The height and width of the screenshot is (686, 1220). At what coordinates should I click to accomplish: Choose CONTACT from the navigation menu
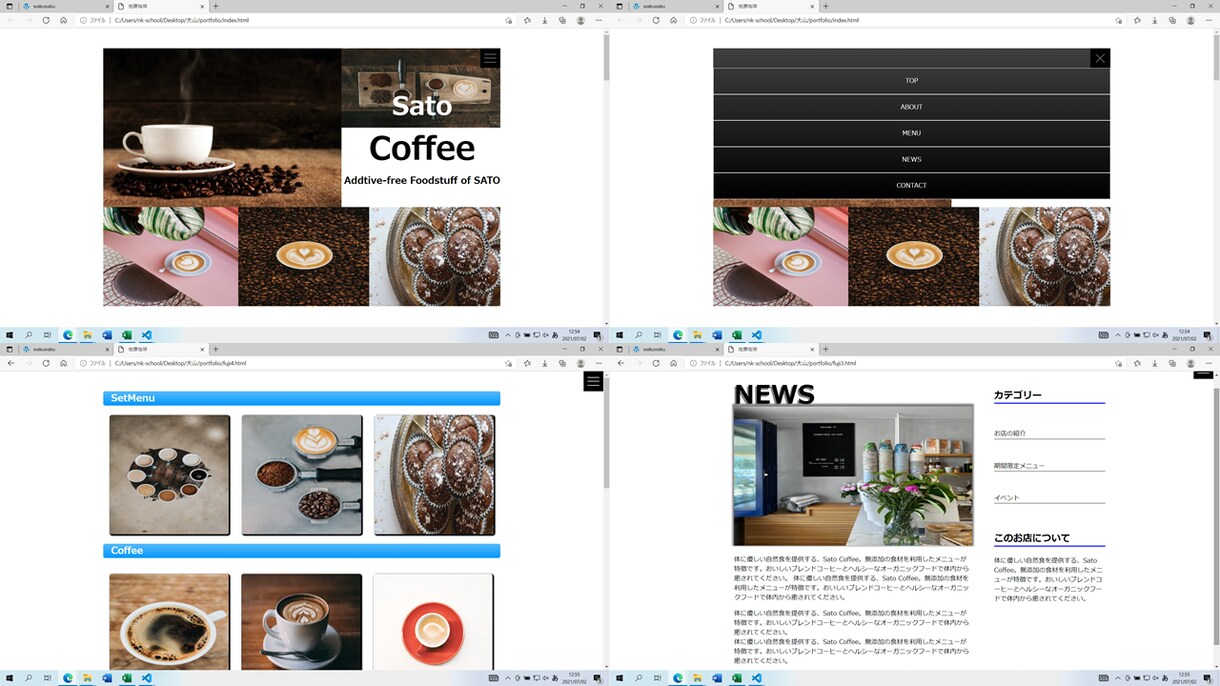click(x=911, y=185)
